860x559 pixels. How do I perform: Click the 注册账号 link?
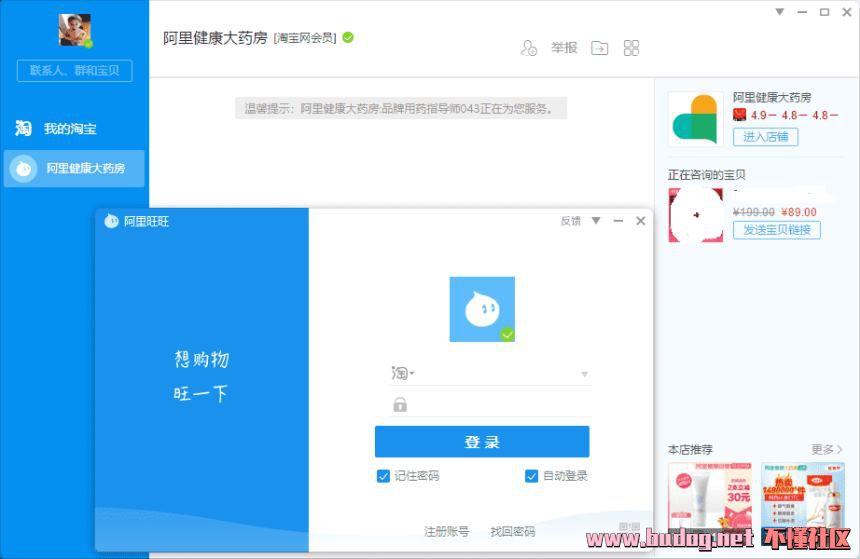[446, 531]
